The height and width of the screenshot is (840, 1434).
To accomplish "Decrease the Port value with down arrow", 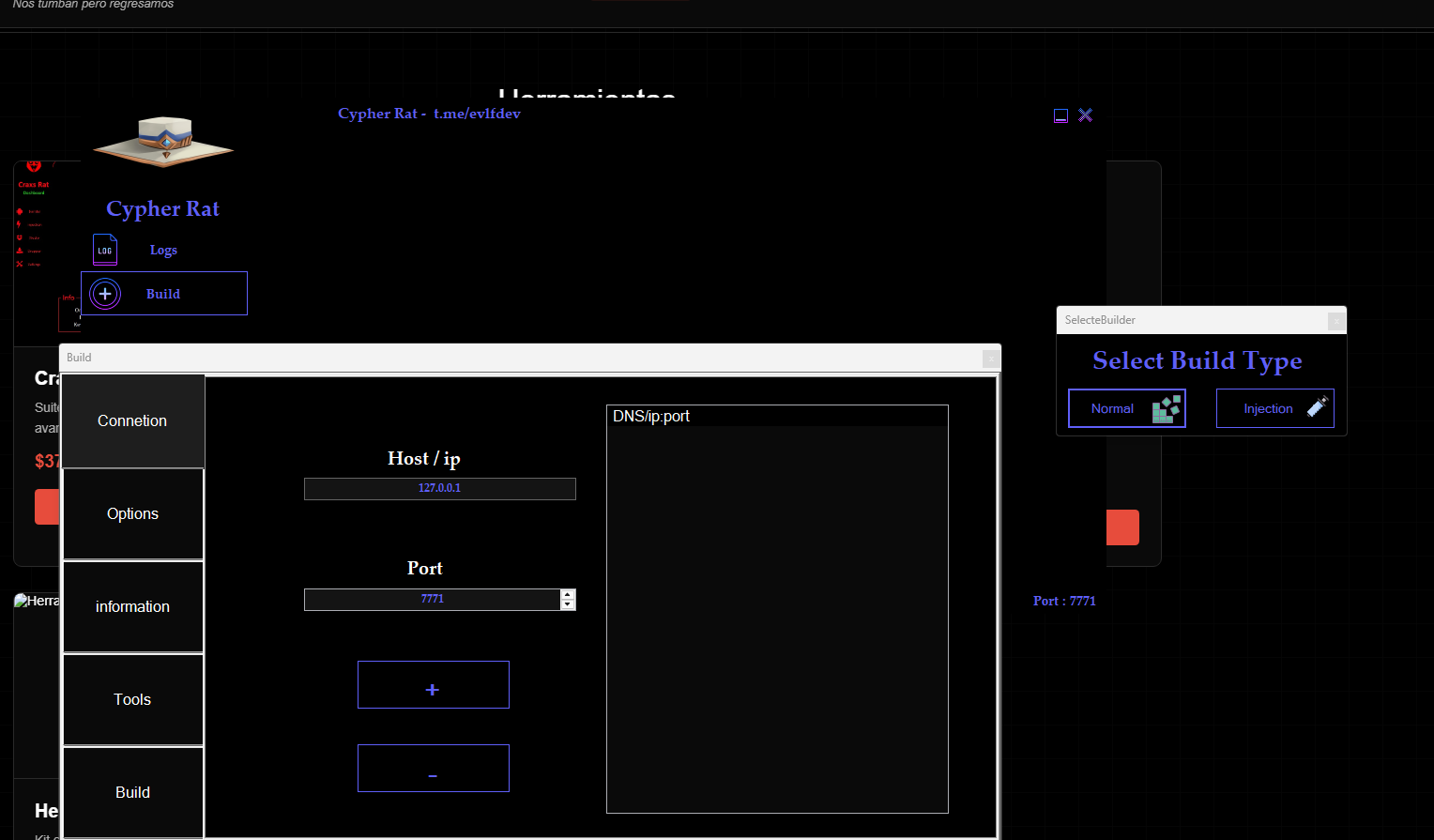I will click(x=568, y=604).
